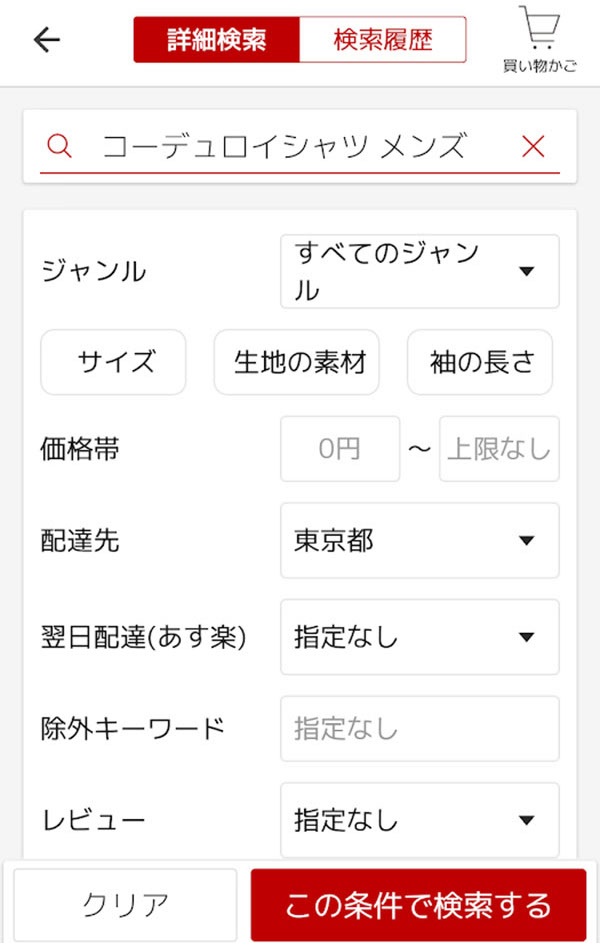Viewport: 600px width, 943px height.
Task: Tap the magnifier search icon
Action: tap(60, 147)
